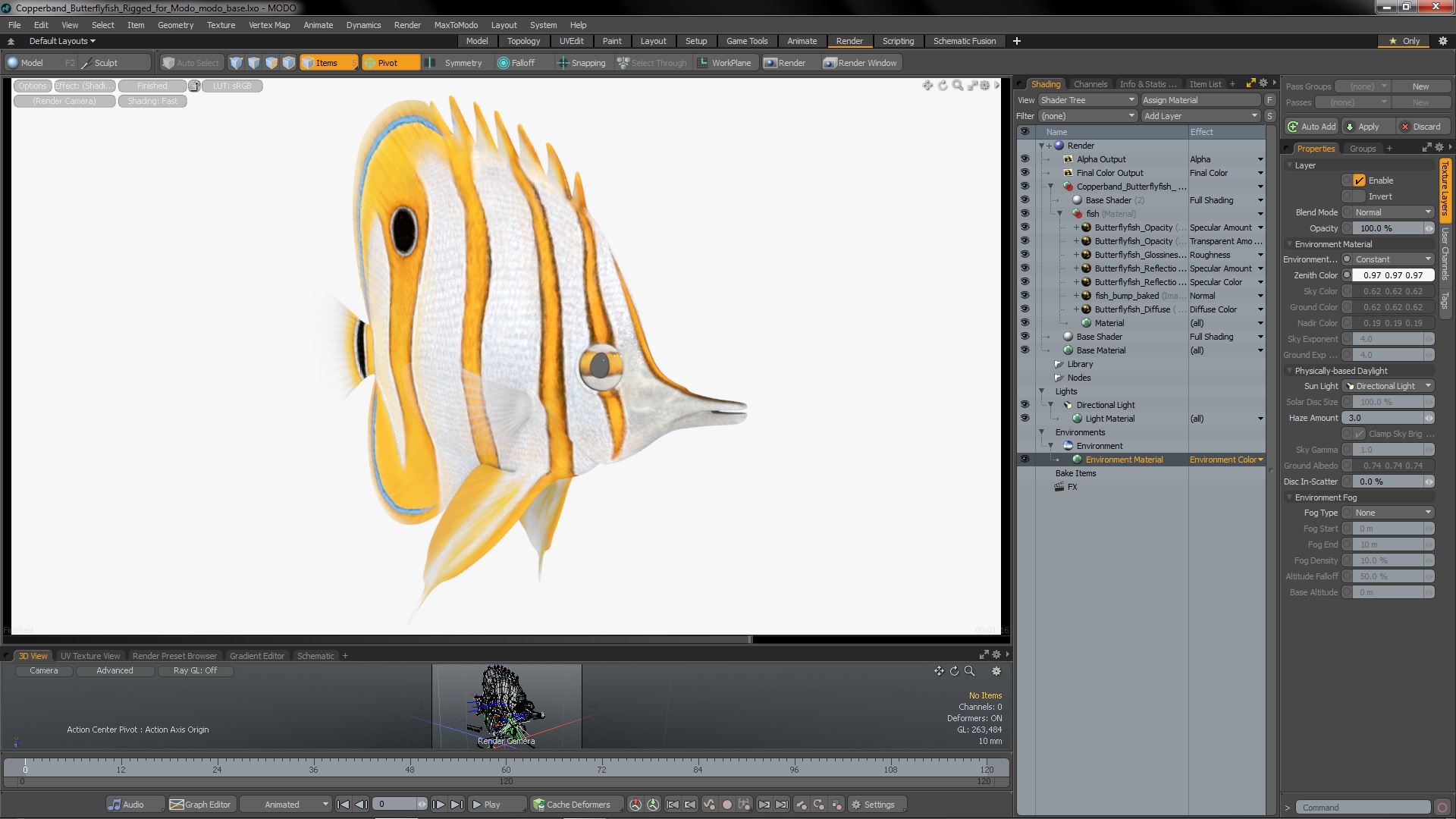Open the Sun Light dropdown
The image size is (1456, 819).
(x=1388, y=386)
